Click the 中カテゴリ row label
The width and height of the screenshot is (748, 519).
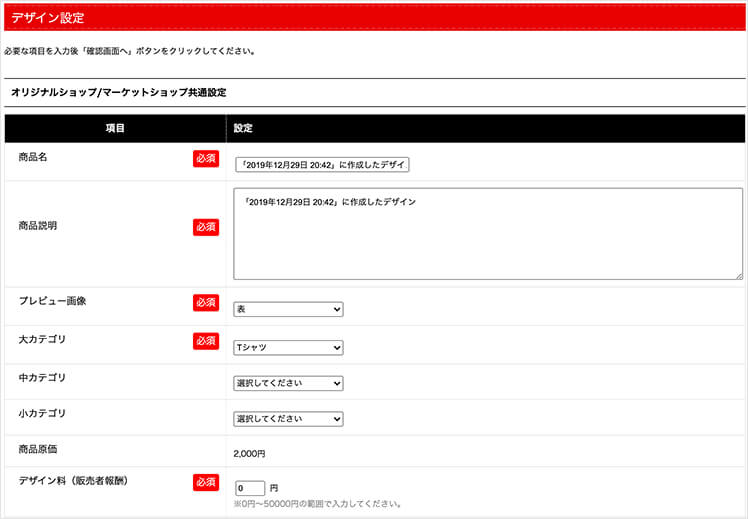coord(42,378)
